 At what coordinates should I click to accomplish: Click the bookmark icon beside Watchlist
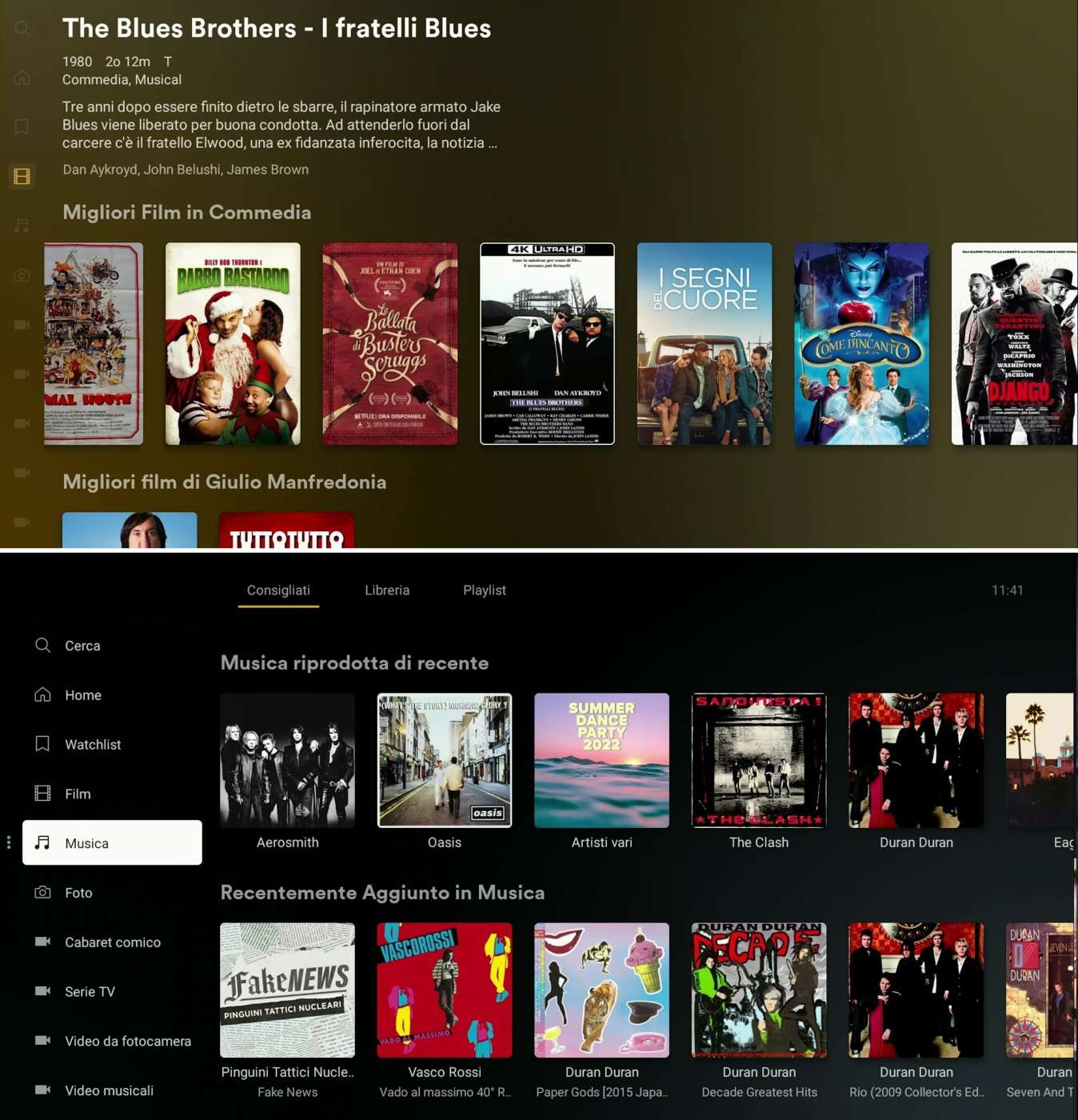(43, 744)
